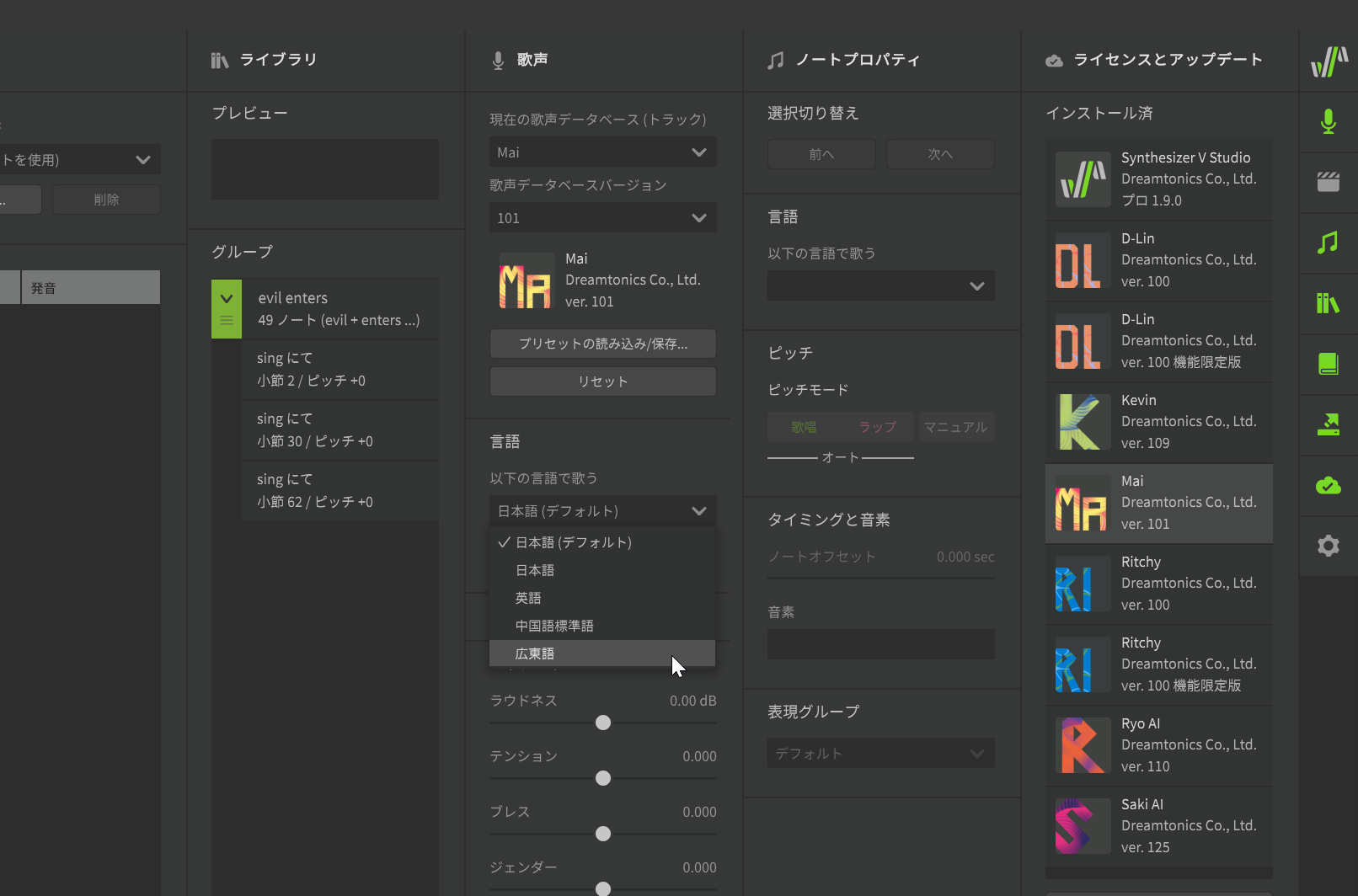Click the Ritchy 機能限定版 voice icon
The height and width of the screenshot is (896, 1358).
(x=1083, y=664)
